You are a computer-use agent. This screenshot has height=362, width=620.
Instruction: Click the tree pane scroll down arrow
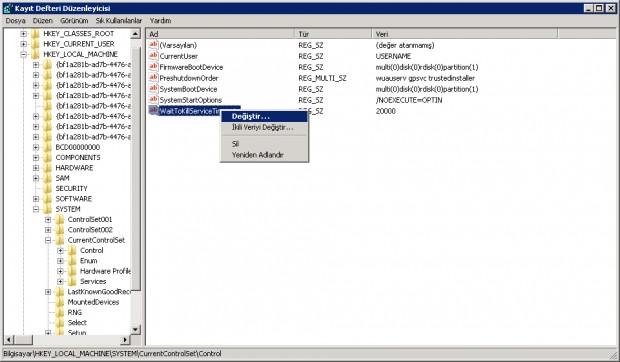pyautogui.click(x=135, y=329)
